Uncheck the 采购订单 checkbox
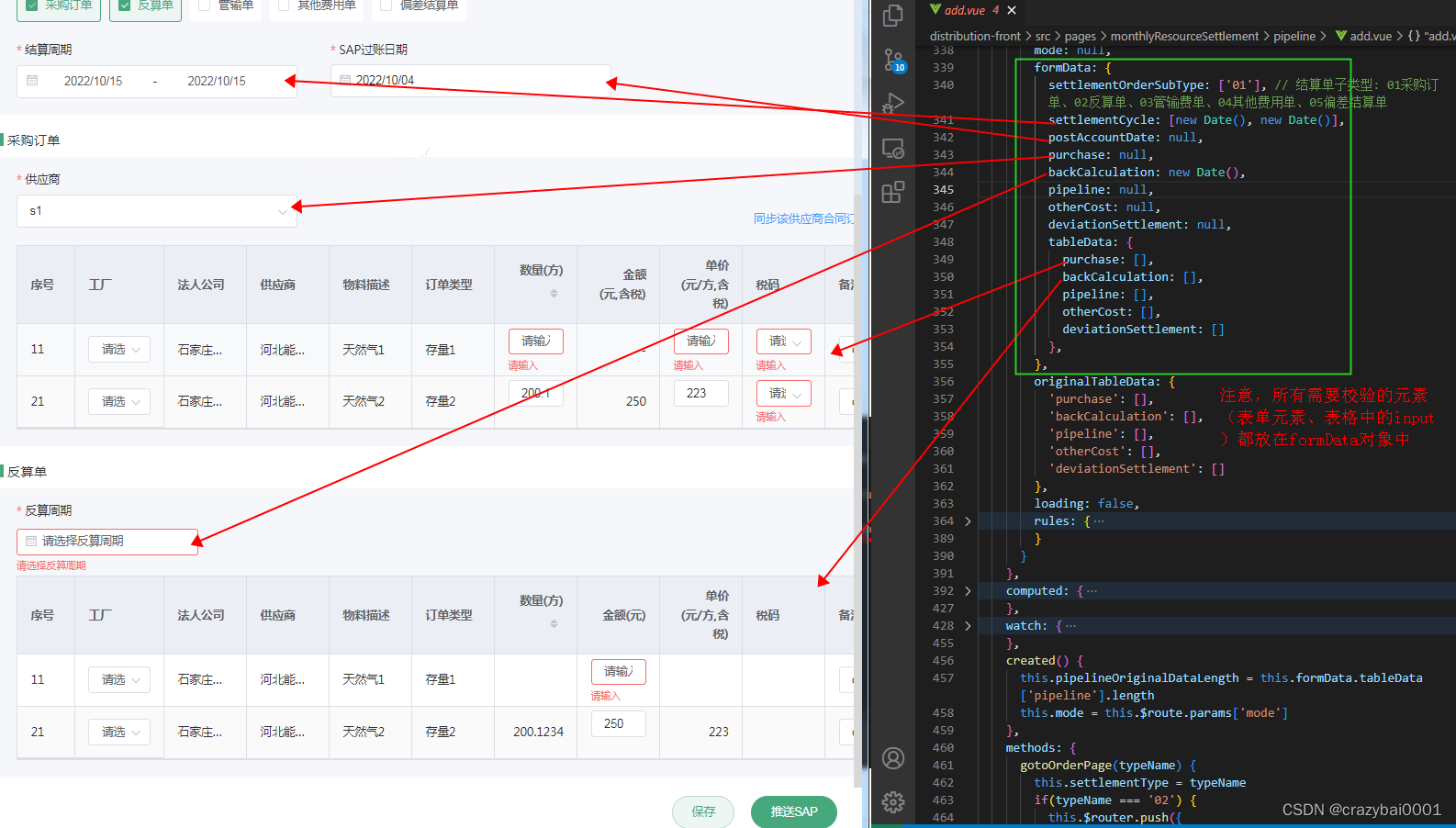The height and width of the screenshot is (828, 1456). (x=33, y=6)
